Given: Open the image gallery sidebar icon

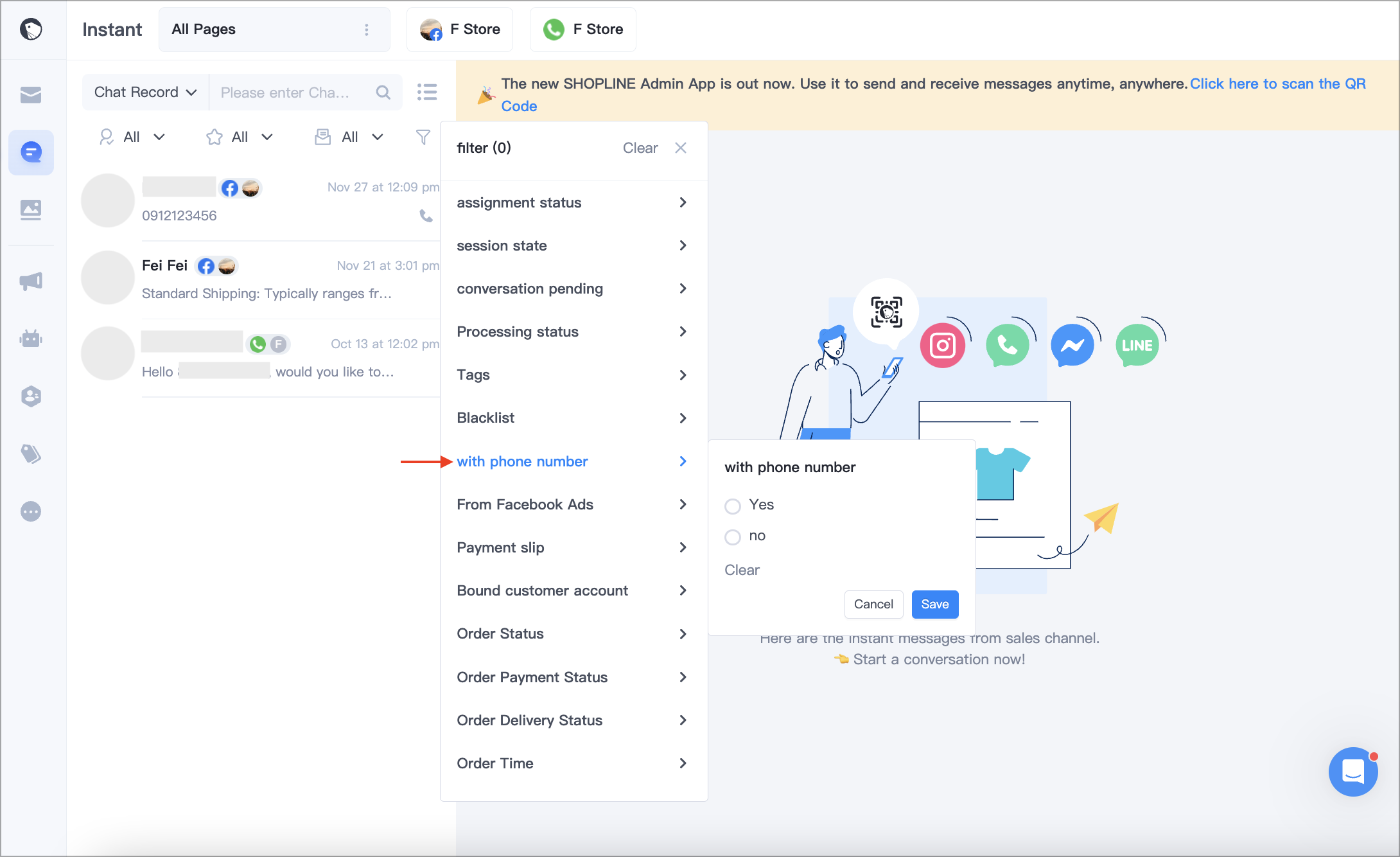Looking at the screenshot, I should click(x=31, y=209).
